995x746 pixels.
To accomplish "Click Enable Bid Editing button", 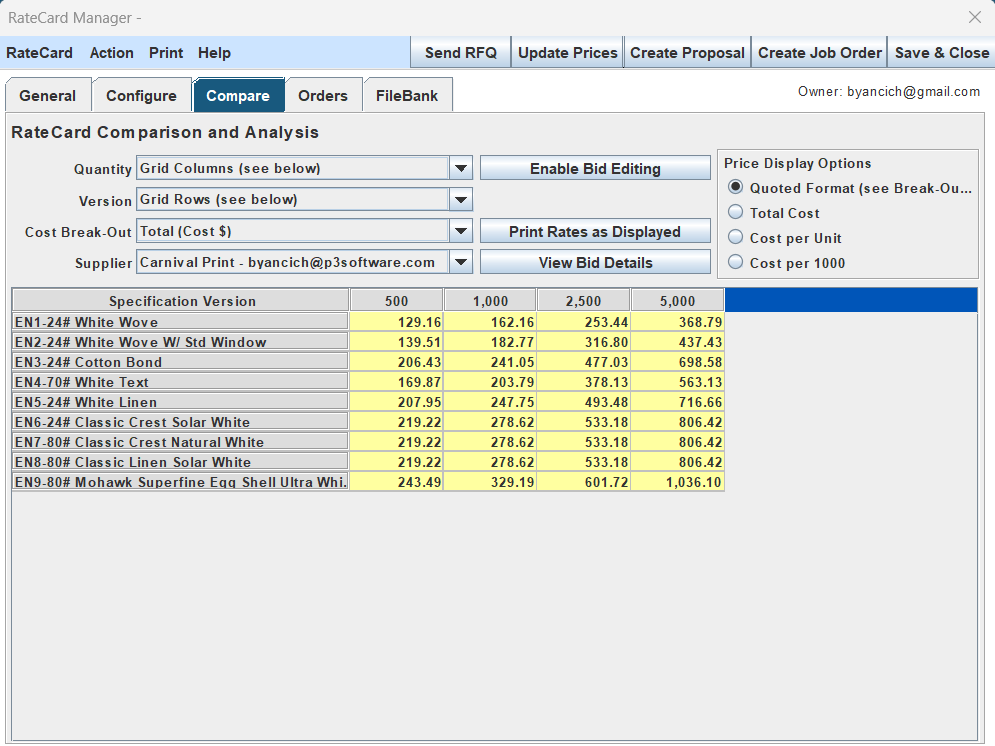I will [x=595, y=169].
